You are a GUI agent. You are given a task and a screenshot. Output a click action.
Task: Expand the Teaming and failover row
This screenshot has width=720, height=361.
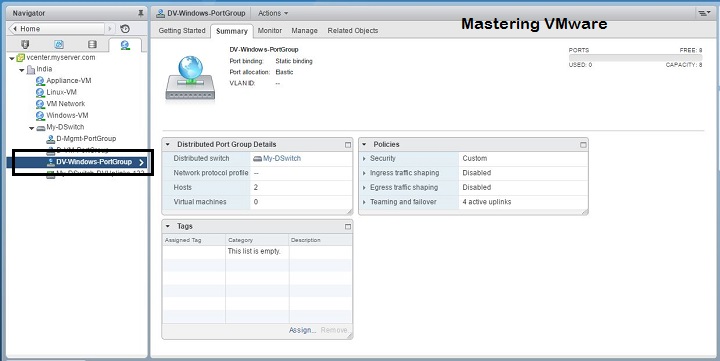pyautogui.click(x=365, y=202)
